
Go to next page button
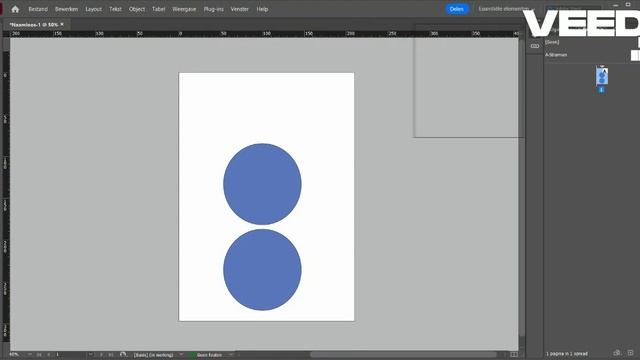pyautogui.click(x=101, y=355)
